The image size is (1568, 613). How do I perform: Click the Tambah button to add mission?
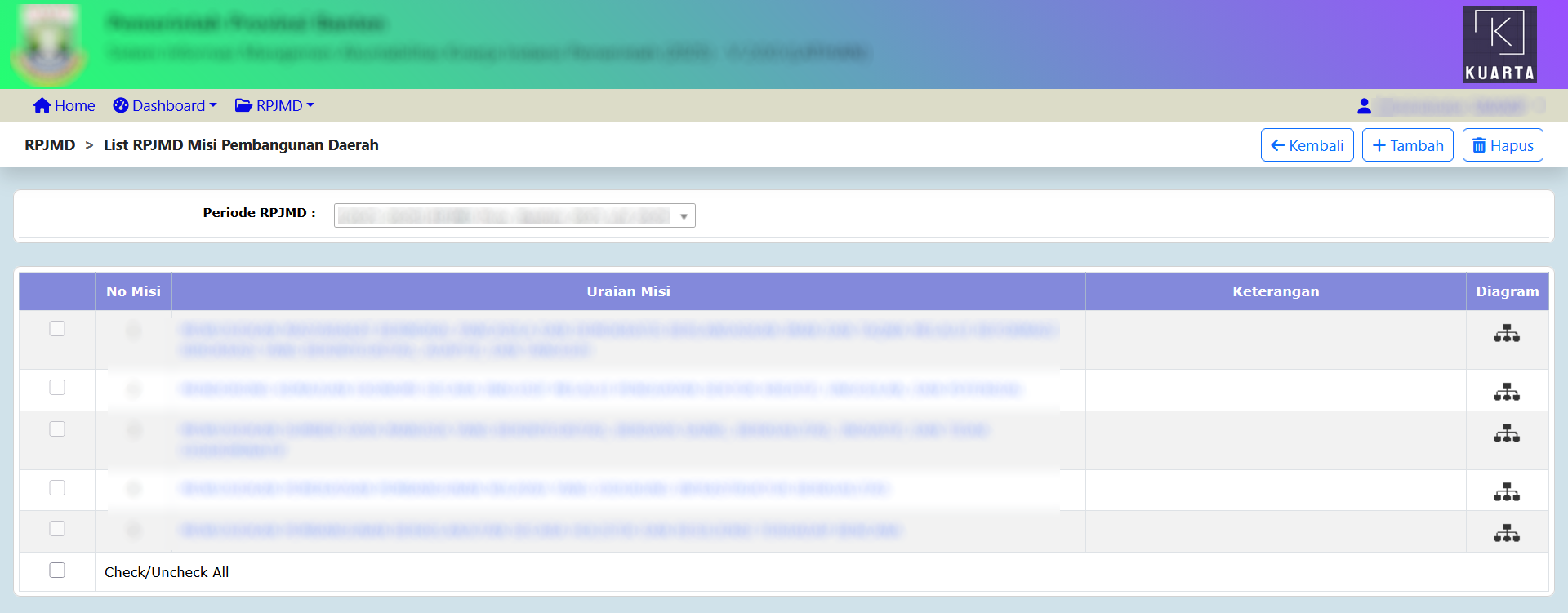point(1407,145)
